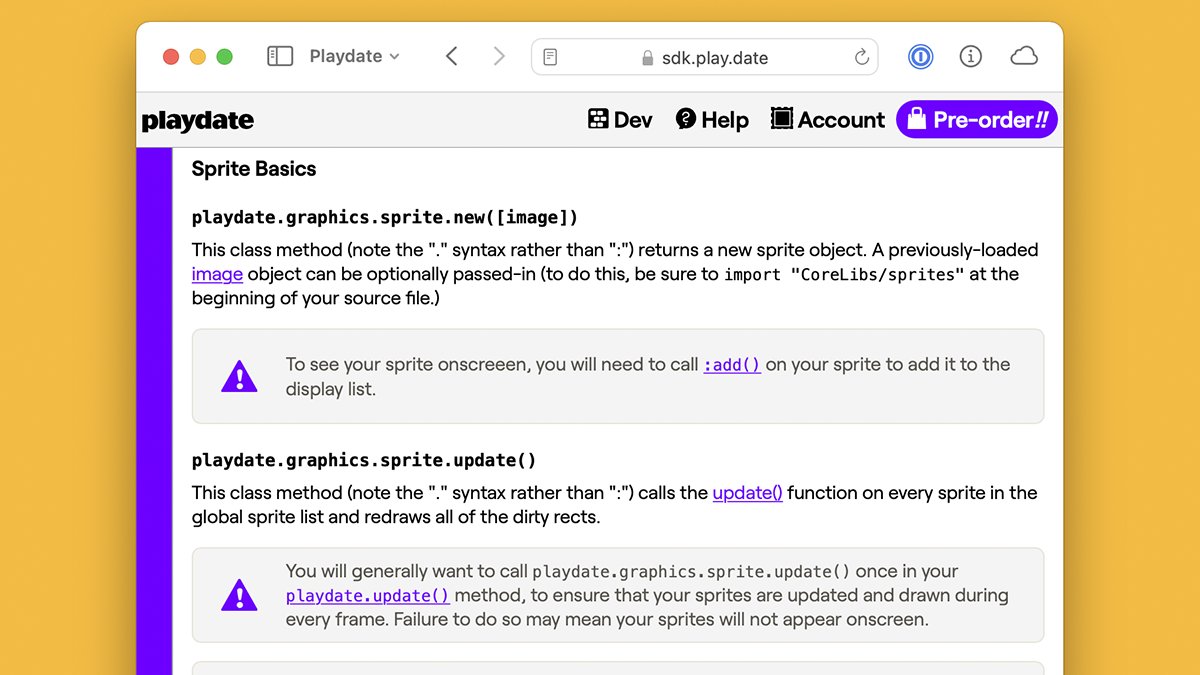This screenshot has width=1200, height=675.
Task: Click the playdate.graphics.sprite.update() heading
Action: click(x=364, y=461)
